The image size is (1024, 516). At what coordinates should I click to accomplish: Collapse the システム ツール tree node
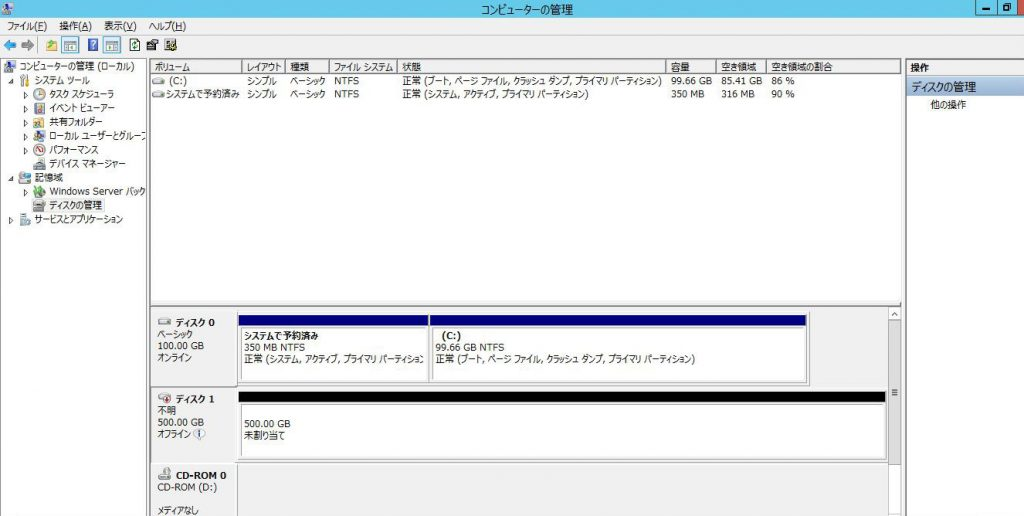click(11, 80)
